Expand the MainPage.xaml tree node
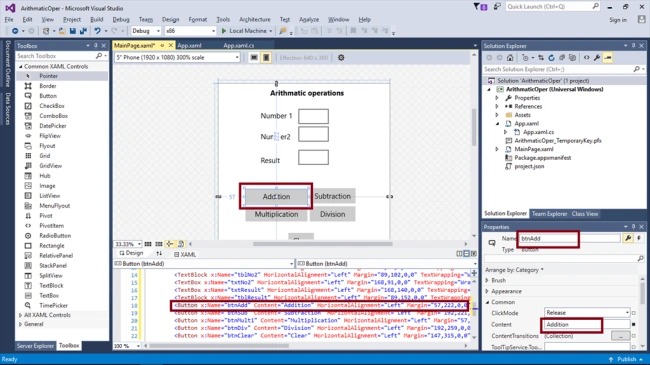This screenshot has height=365, width=650. click(x=497, y=149)
